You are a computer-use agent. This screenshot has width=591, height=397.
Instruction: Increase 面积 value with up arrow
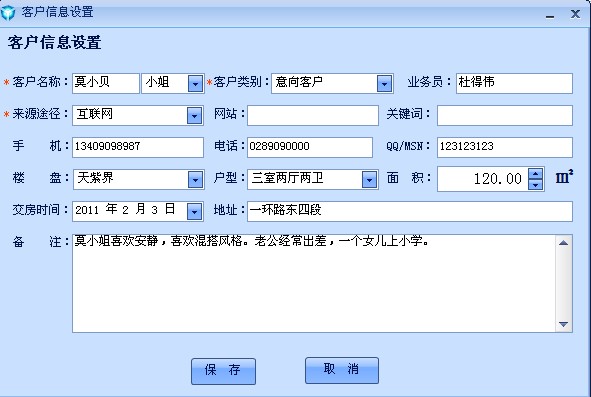[x=535, y=174]
